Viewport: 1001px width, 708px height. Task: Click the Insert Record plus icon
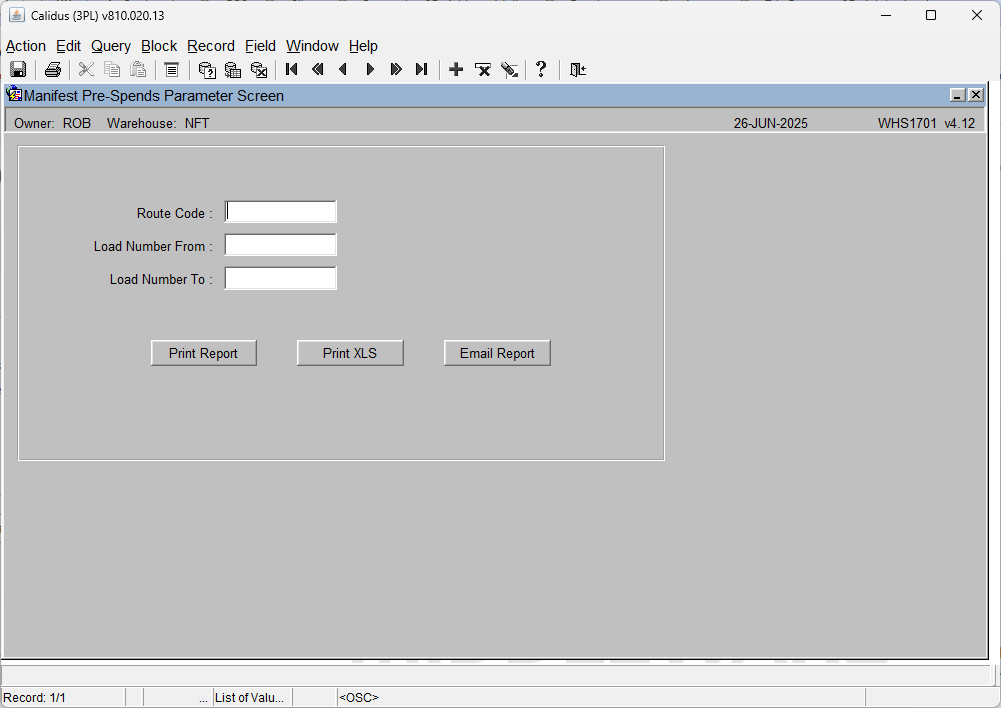pos(456,69)
